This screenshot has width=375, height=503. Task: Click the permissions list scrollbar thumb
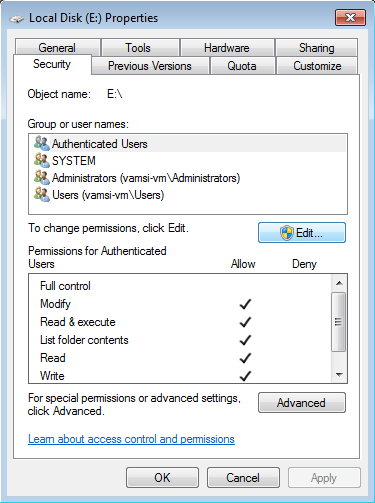click(339, 322)
